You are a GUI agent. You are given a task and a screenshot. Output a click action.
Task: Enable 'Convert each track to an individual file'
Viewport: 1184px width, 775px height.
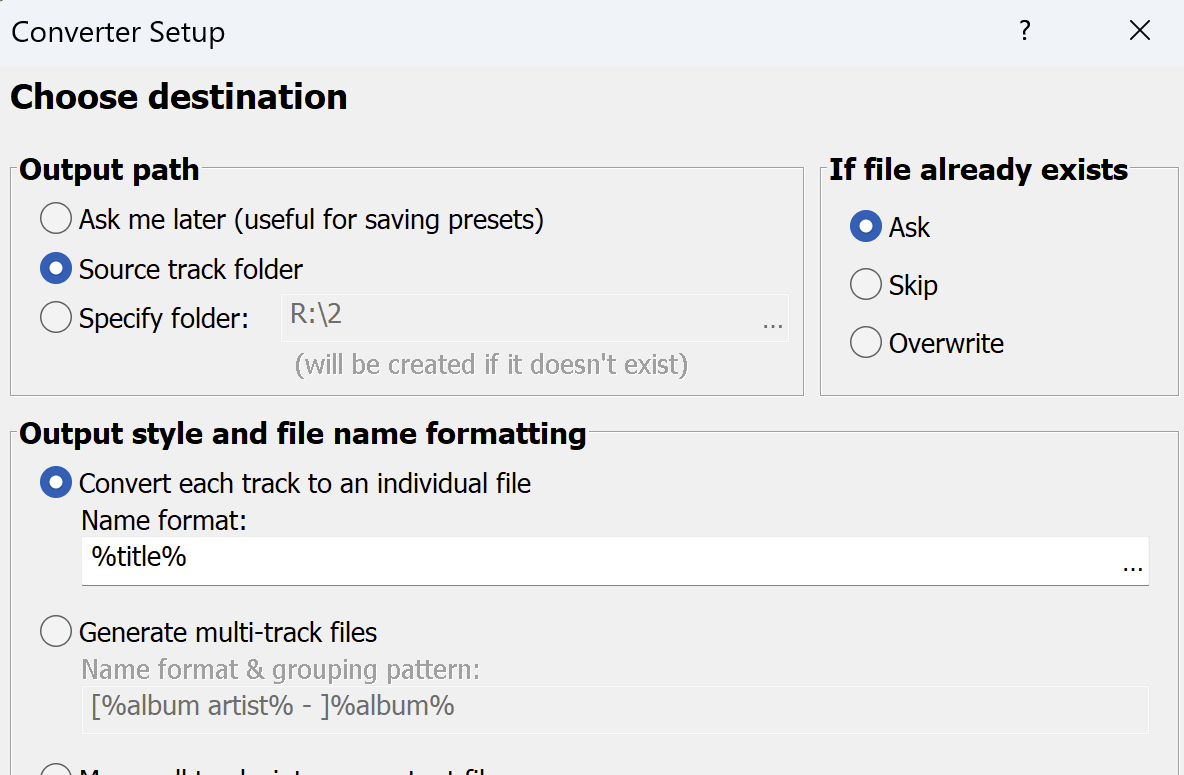click(x=56, y=483)
